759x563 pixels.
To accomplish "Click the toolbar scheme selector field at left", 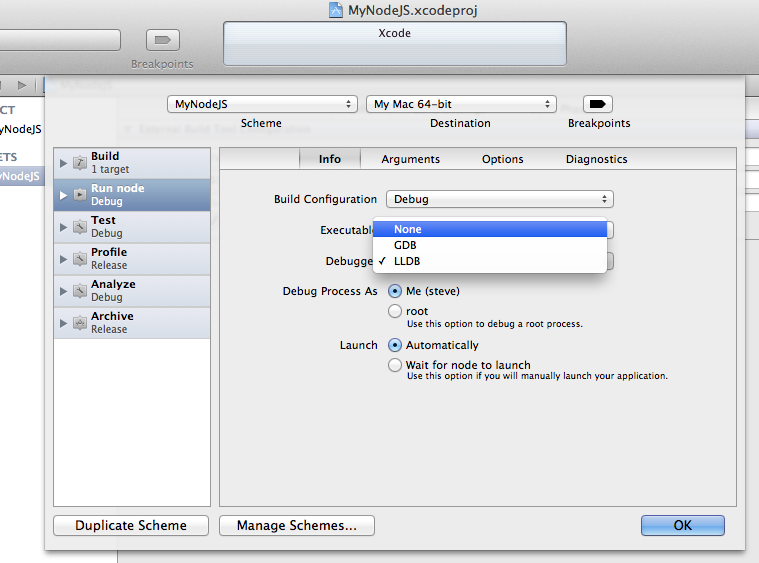I will click(x=60, y=40).
